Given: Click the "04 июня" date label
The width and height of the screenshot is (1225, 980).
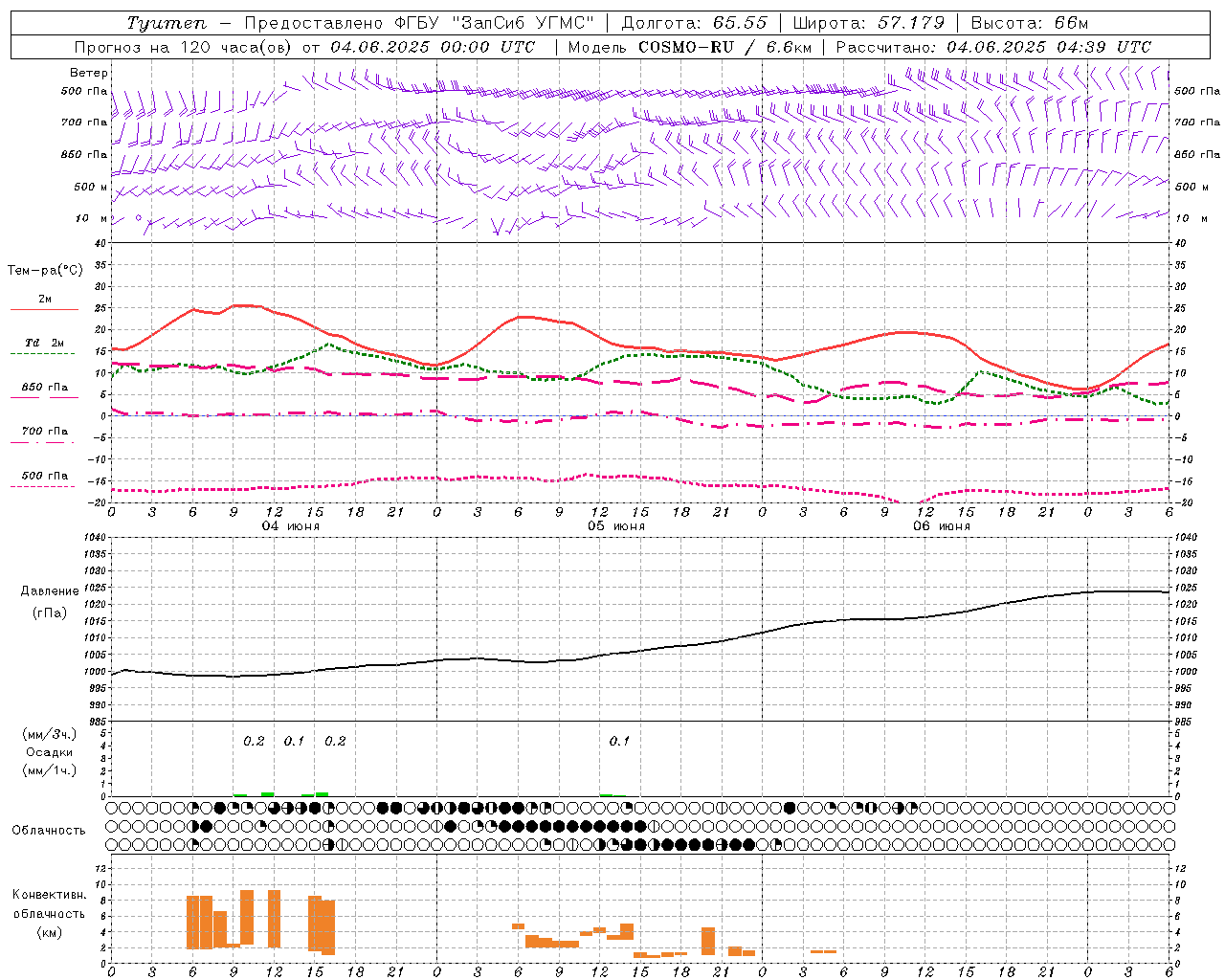Looking at the screenshot, I should tap(291, 526).
